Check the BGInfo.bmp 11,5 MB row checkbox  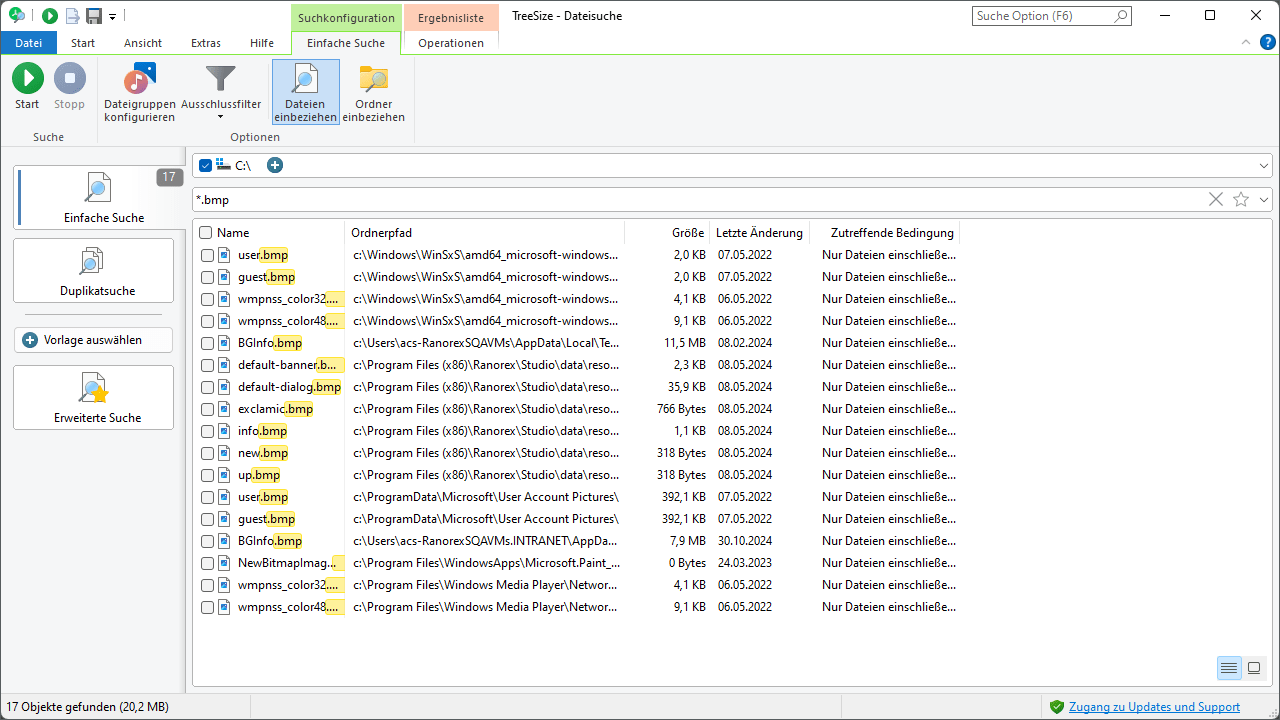pos(207,343)
